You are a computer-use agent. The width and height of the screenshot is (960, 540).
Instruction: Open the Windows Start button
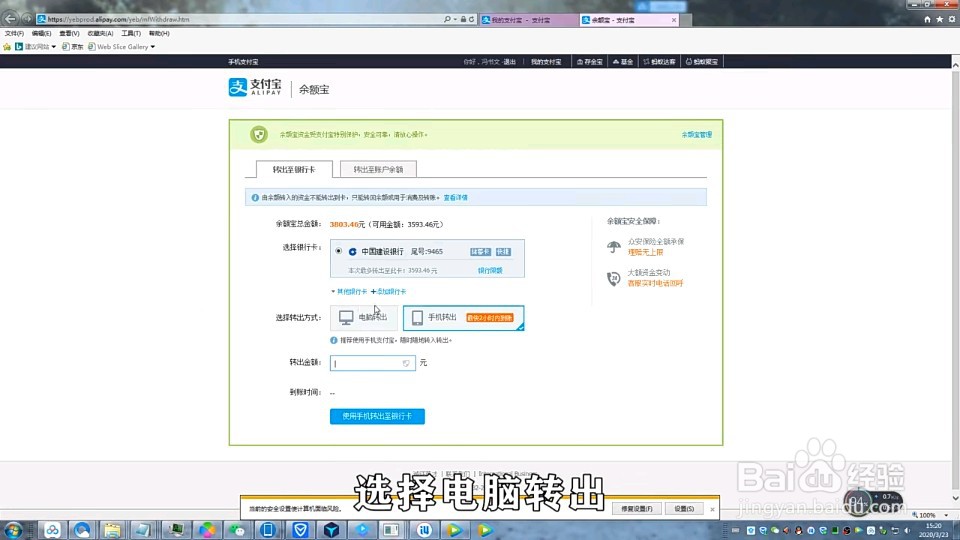click(13, 530)
